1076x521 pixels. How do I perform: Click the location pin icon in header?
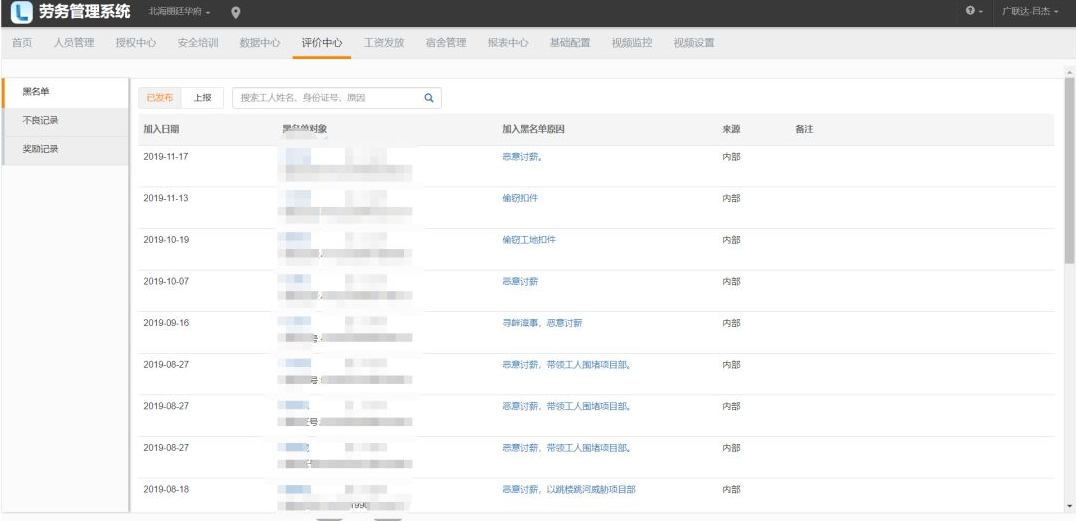[236, 12]
